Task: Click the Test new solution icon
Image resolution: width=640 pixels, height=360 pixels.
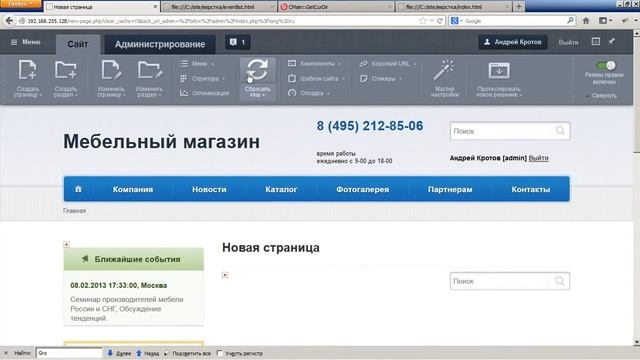Action: 499,71
